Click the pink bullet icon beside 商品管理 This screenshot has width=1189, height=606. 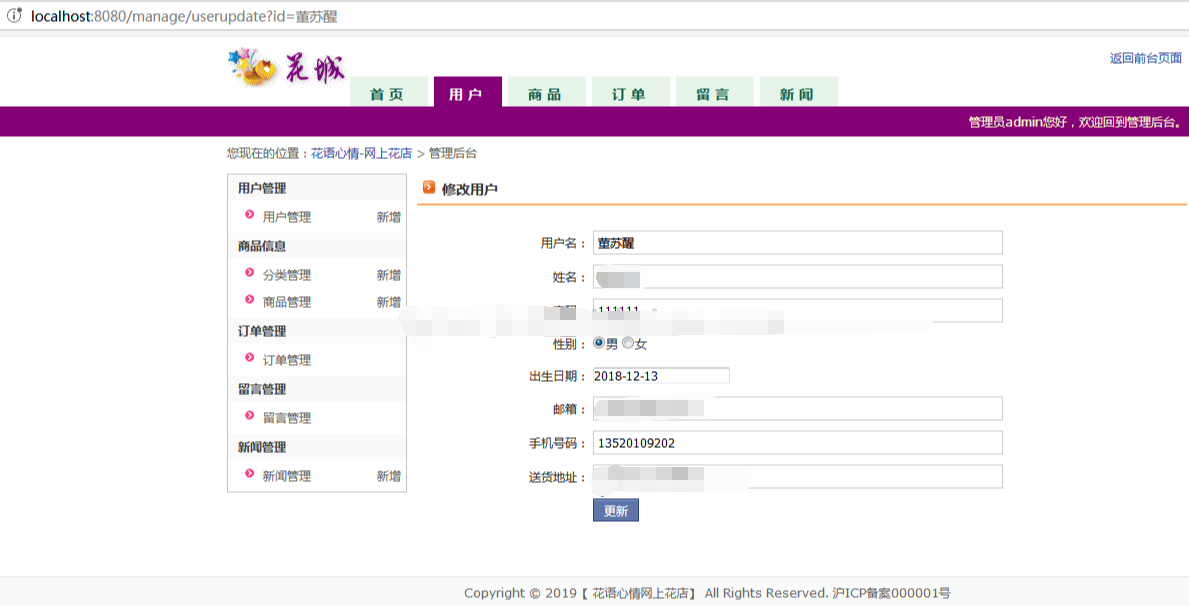point(249,300)
